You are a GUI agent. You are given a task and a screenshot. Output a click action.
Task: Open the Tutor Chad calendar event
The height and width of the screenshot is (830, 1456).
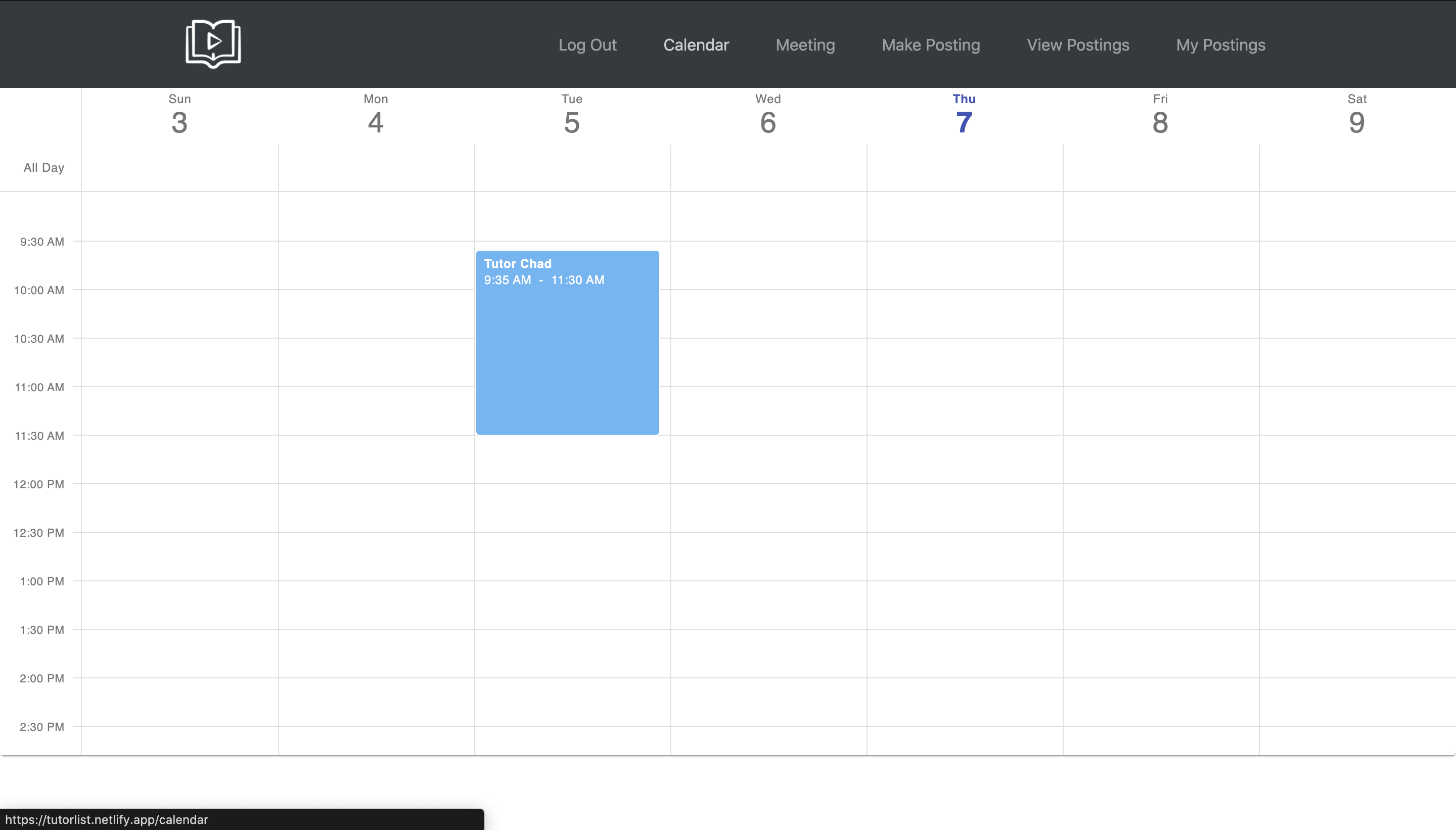(567, 342)
